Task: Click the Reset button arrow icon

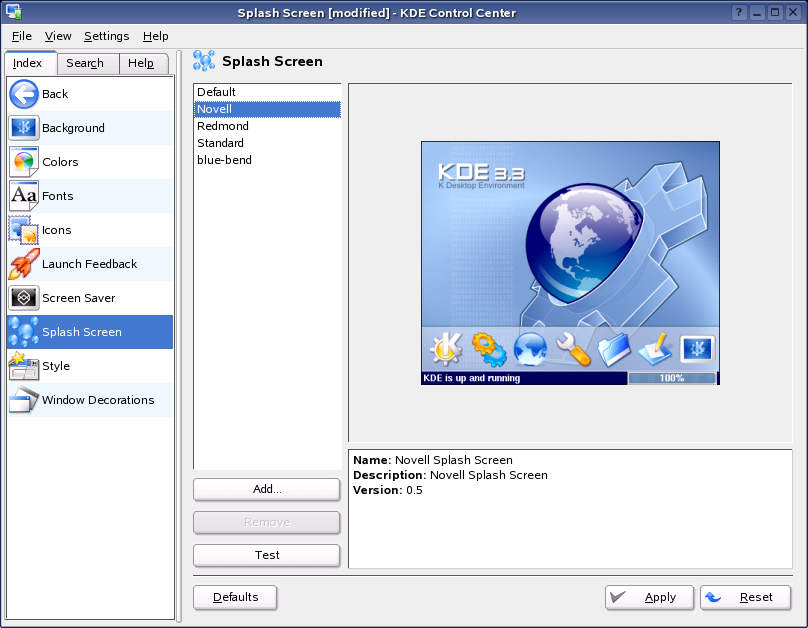Action: (714, 597)
